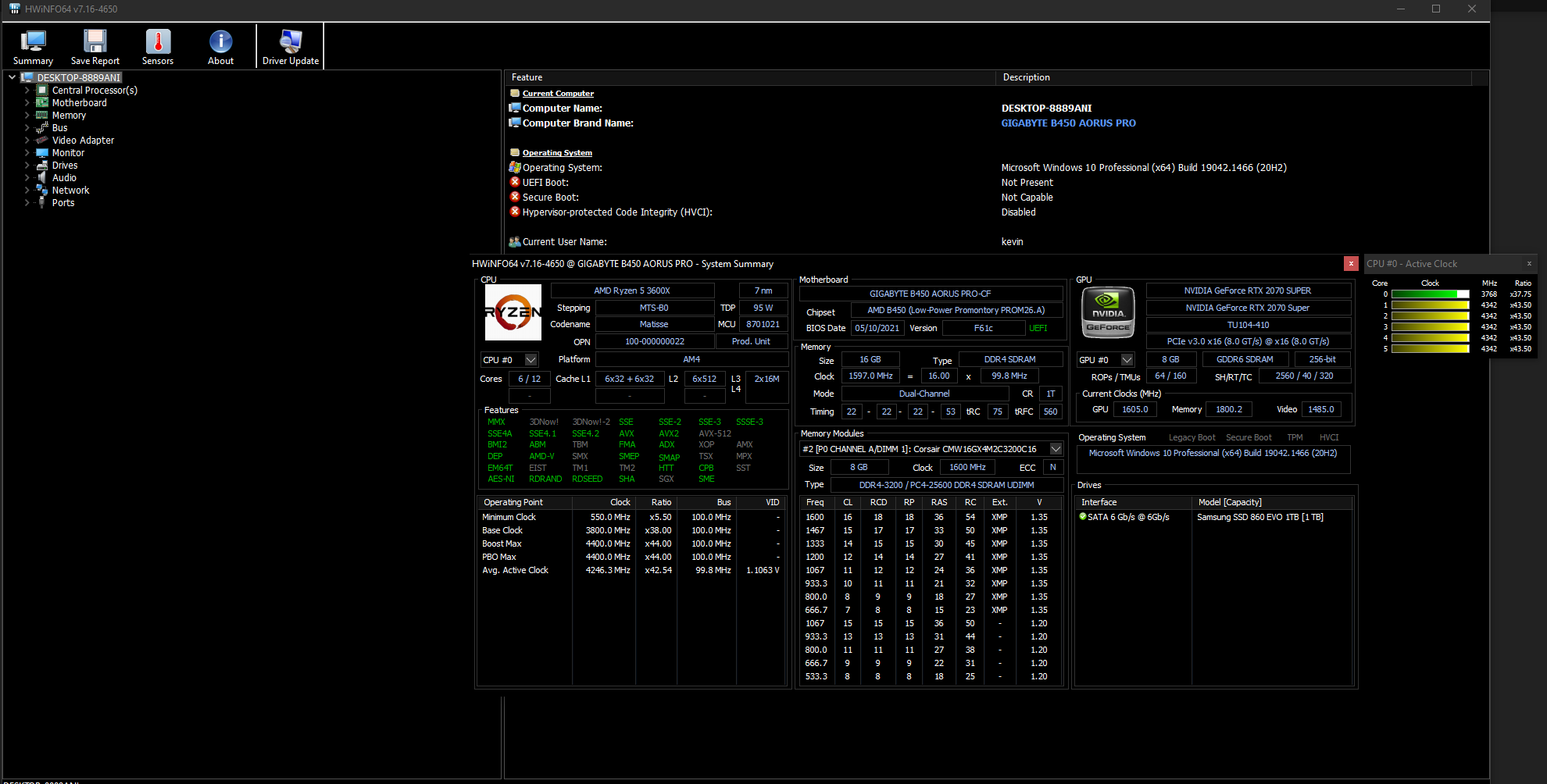The height and width of the screenshot is (784, 1547).
Task: Select the Monitor tree icon
Action: tap(42, 153)
